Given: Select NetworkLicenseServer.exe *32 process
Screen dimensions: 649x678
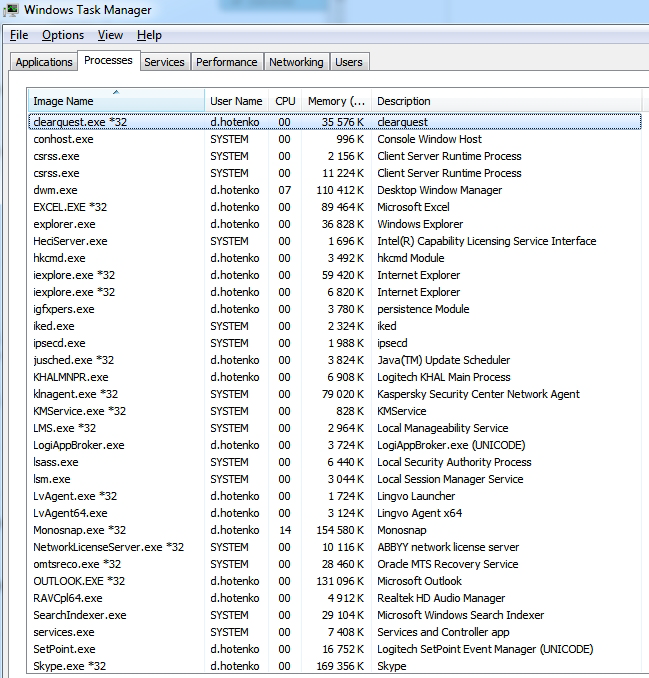Looking at the screenshot, I should point(335,547).
